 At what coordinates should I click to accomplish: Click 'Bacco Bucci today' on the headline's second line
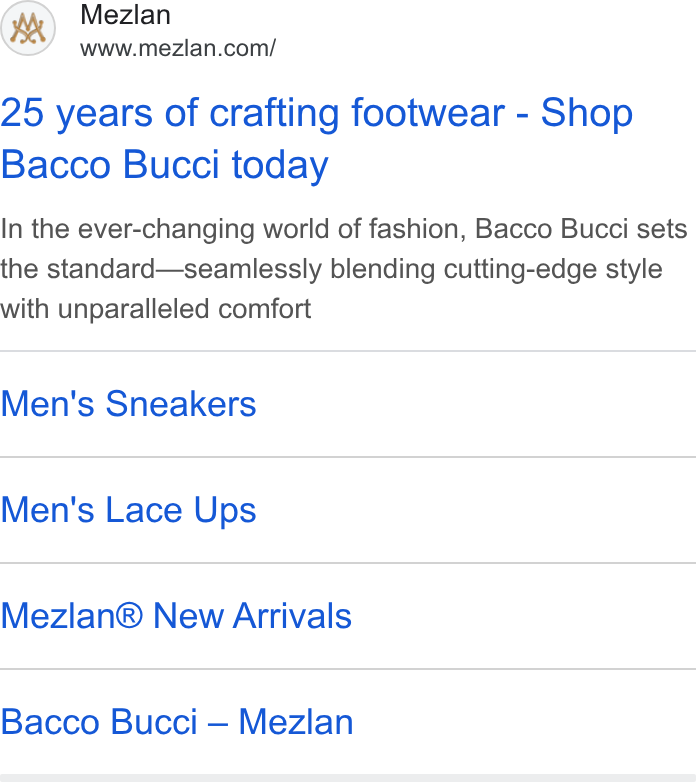165,165
